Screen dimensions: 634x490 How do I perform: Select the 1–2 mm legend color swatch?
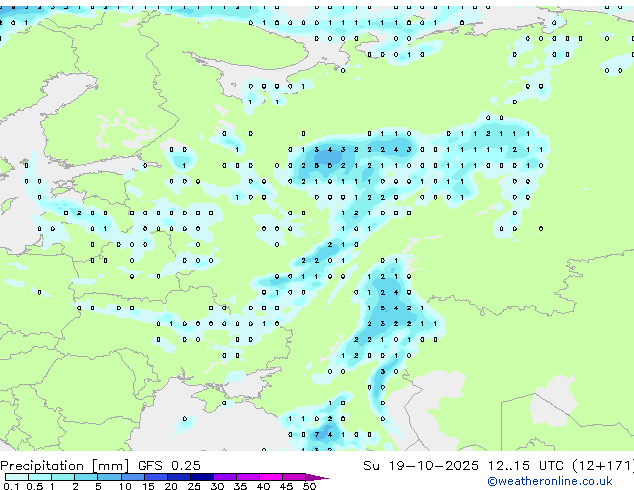63,477
